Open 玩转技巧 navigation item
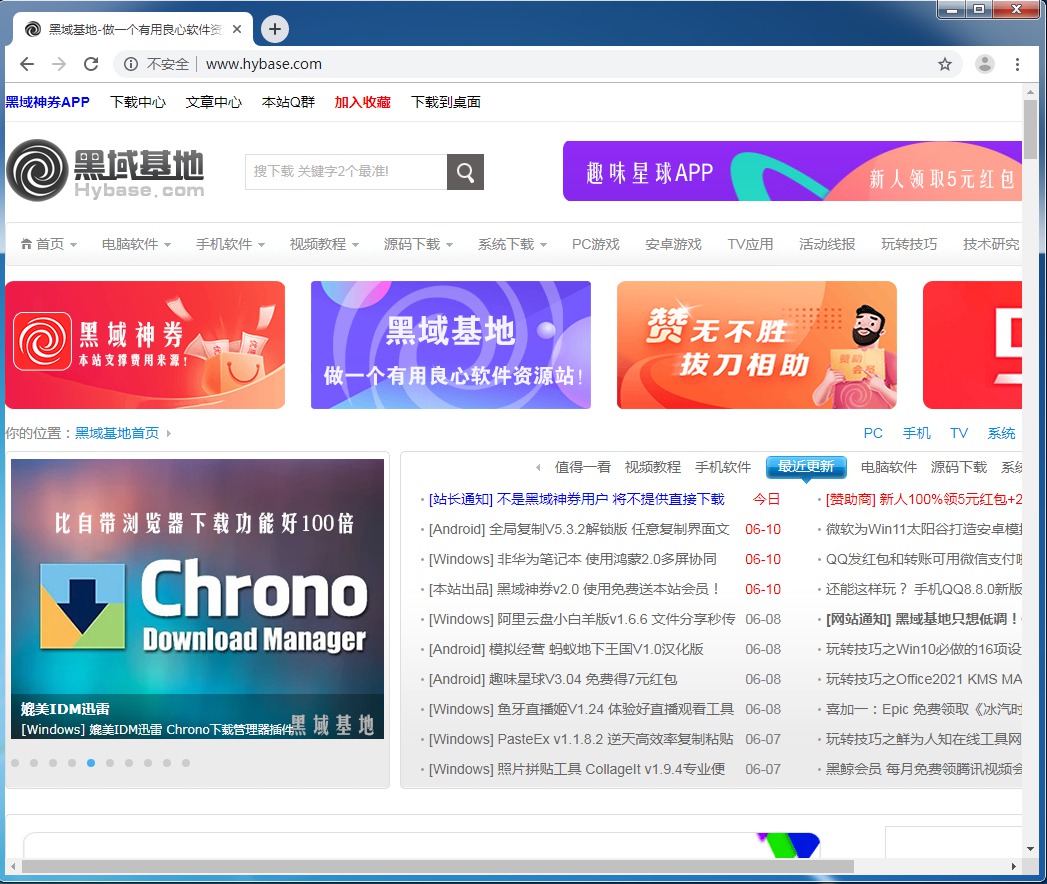The height and width of the screenshot is (884, 1047). pos(909,244)
